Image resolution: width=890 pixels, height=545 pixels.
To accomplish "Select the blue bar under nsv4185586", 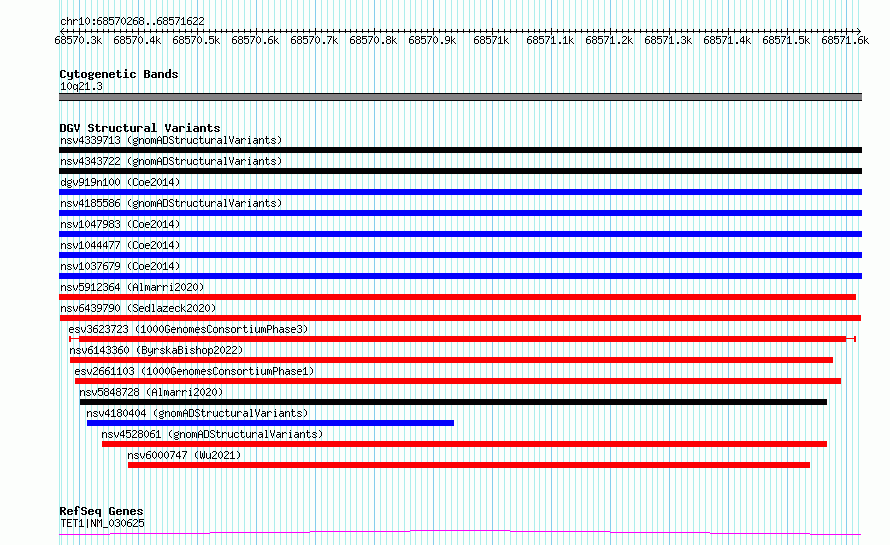I will (x=460, y=213).
